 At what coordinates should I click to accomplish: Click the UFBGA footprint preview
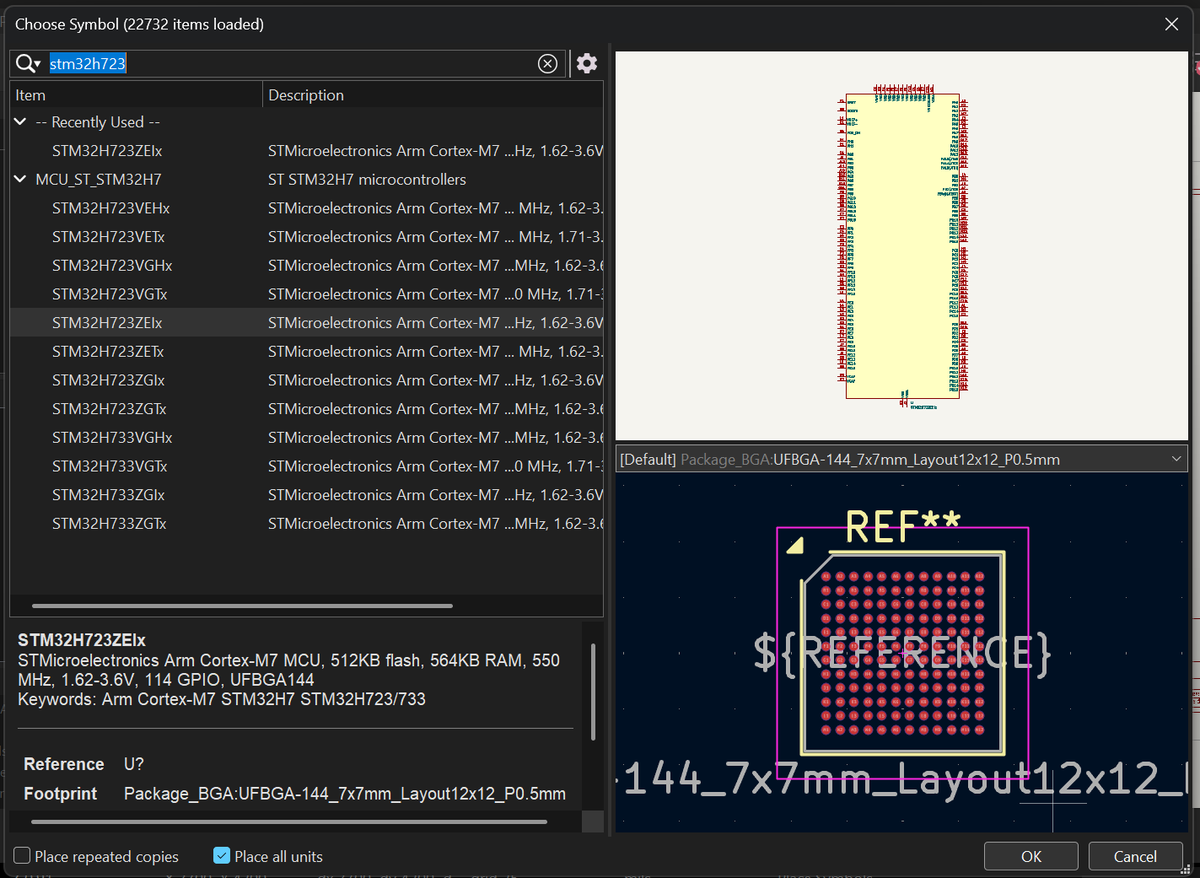click(x=904, y=652)
